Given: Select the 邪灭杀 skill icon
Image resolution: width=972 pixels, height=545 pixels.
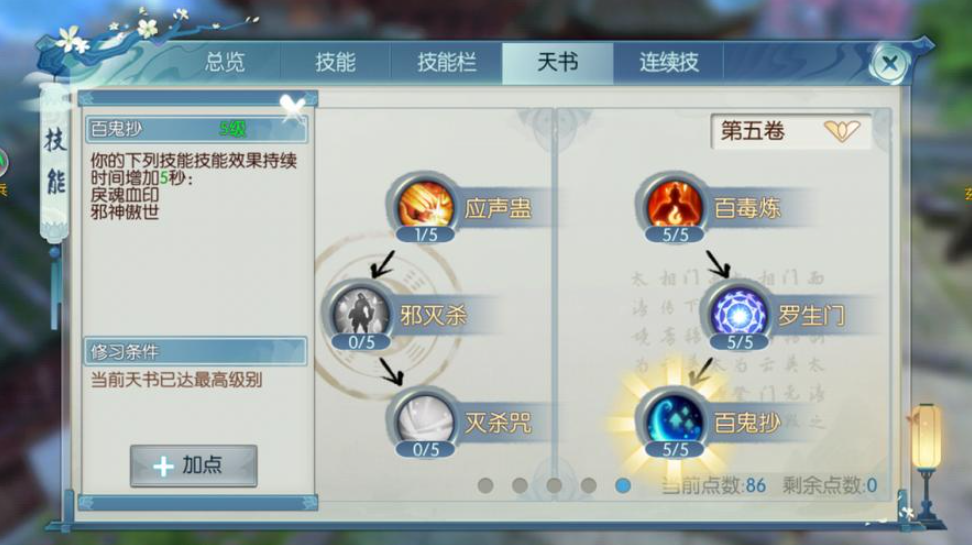Looking at the screenshot, I should click(x=360, y=314).
